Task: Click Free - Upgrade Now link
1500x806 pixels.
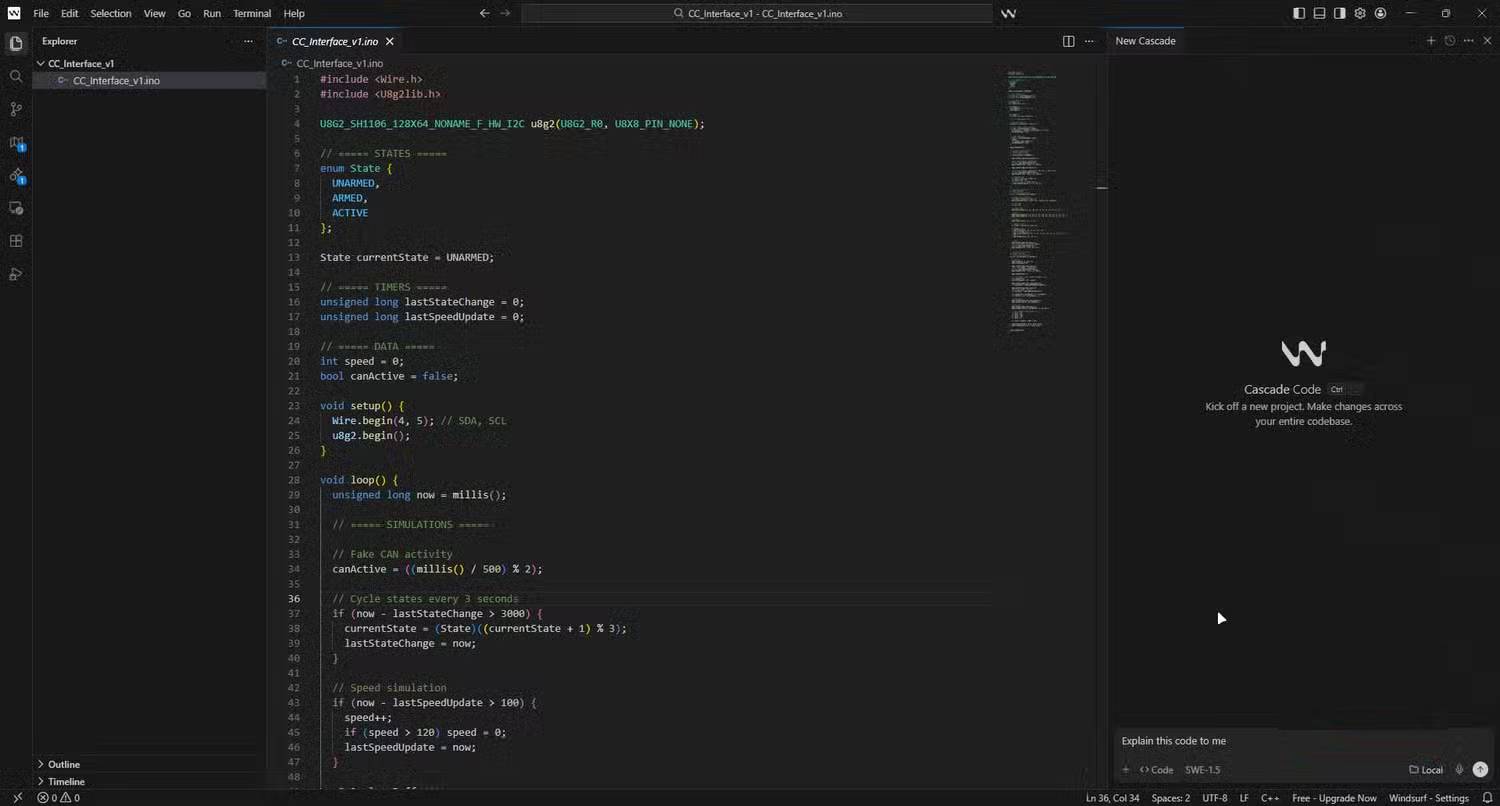Action: (x=1334, y=798)
